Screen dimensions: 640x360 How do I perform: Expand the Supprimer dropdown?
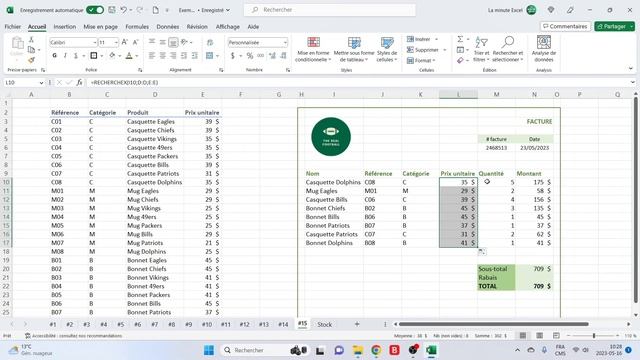[x=444, y=50]
